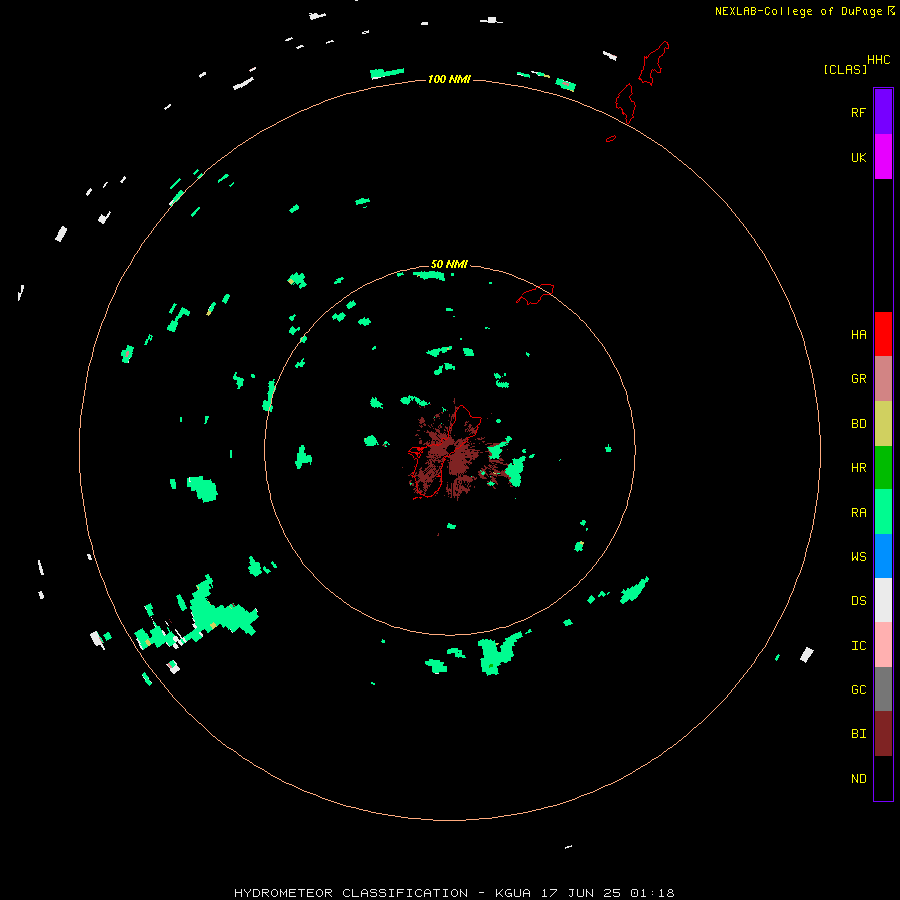
Task: Click the BI legend label
Action: click(858, 734)
